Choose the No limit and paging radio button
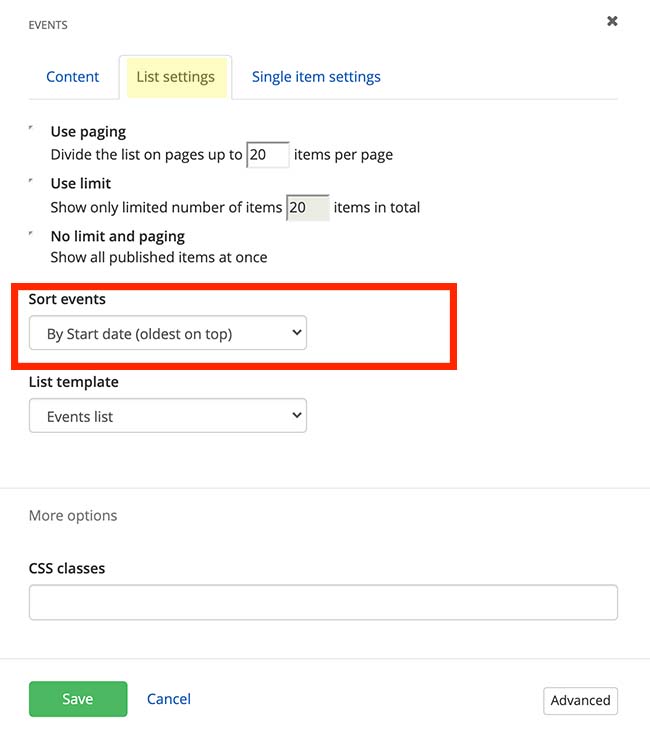 click(32, 235)
